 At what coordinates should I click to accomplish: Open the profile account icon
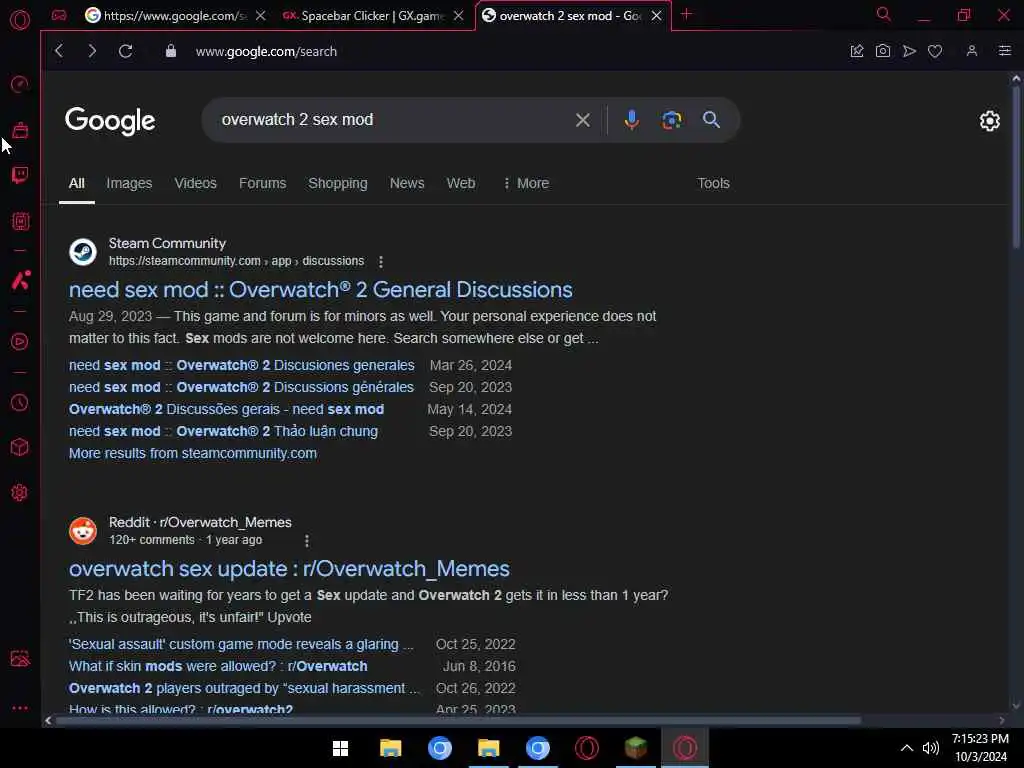click(x=972, y=51)
